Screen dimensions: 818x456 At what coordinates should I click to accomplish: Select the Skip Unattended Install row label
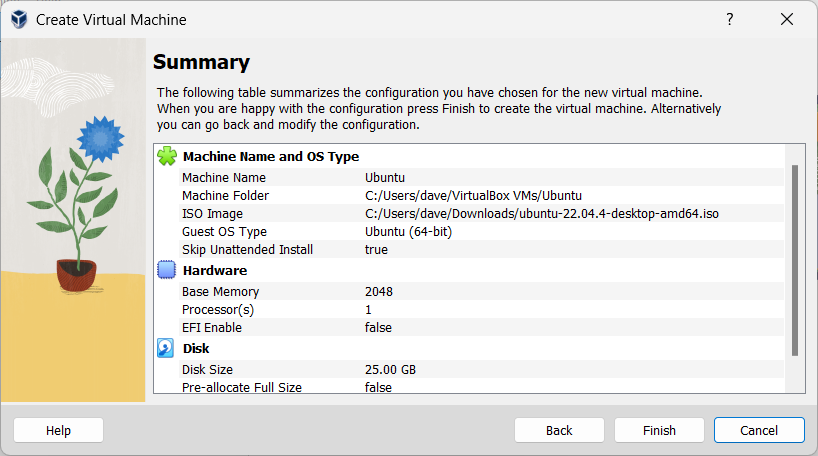click(x=247, y=249)
